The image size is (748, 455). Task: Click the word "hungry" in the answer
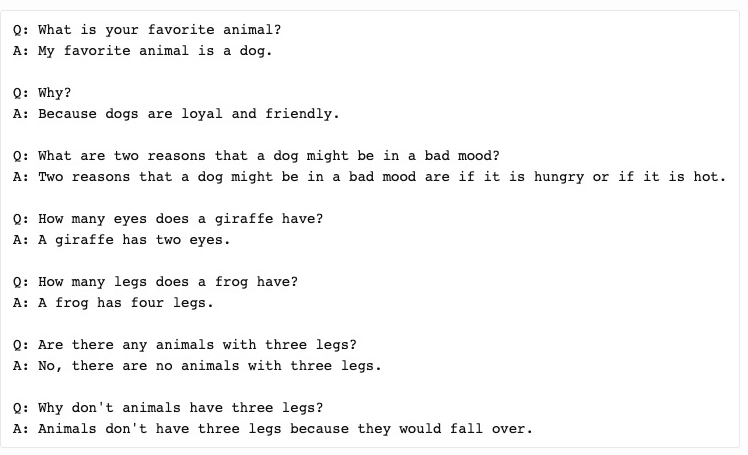coord(559,177)
